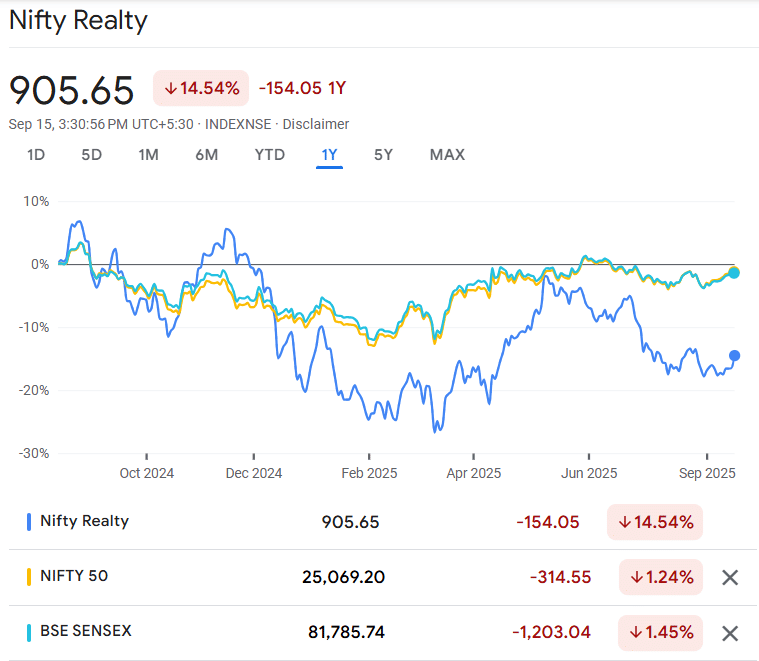Choose the 1Y range tab

[x=329, y=155]
